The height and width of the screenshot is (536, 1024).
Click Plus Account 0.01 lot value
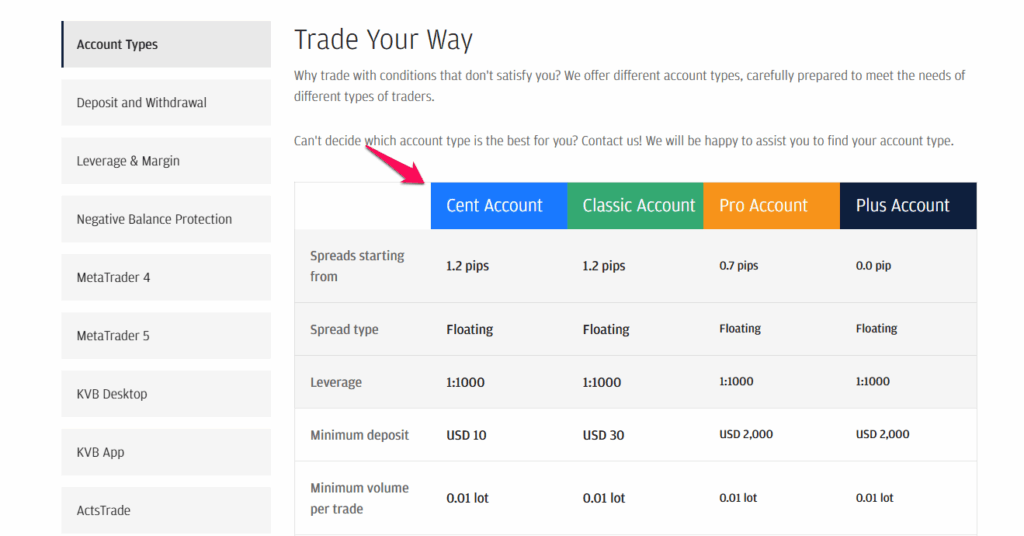click(874, 497)
